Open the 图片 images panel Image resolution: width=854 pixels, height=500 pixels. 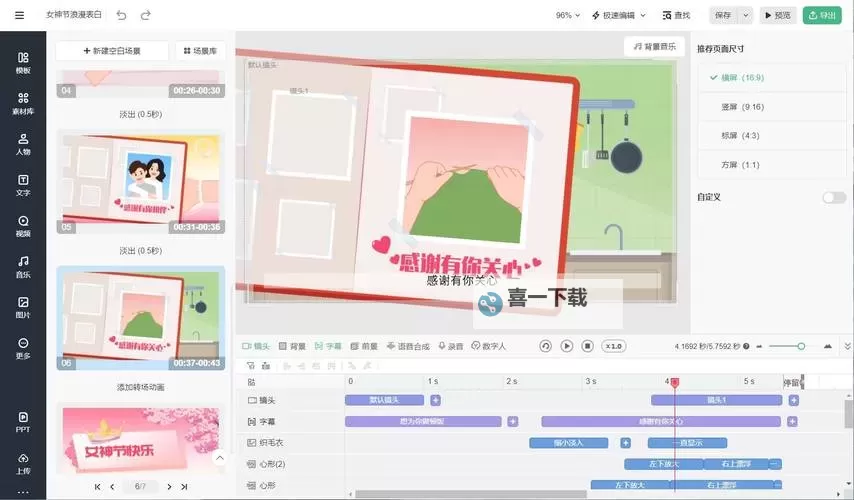click(x=23, y=308)
